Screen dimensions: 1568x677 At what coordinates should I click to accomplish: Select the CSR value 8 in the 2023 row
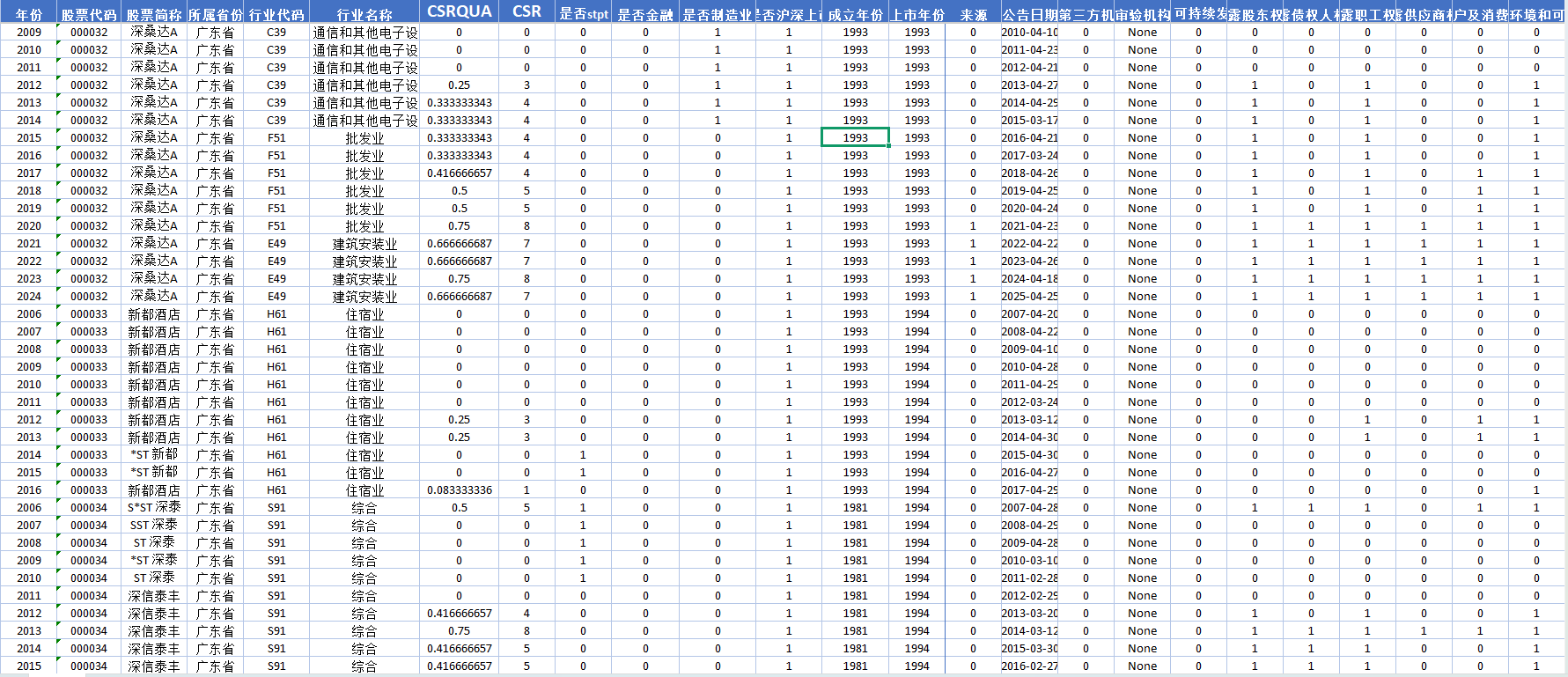(526, 278)
